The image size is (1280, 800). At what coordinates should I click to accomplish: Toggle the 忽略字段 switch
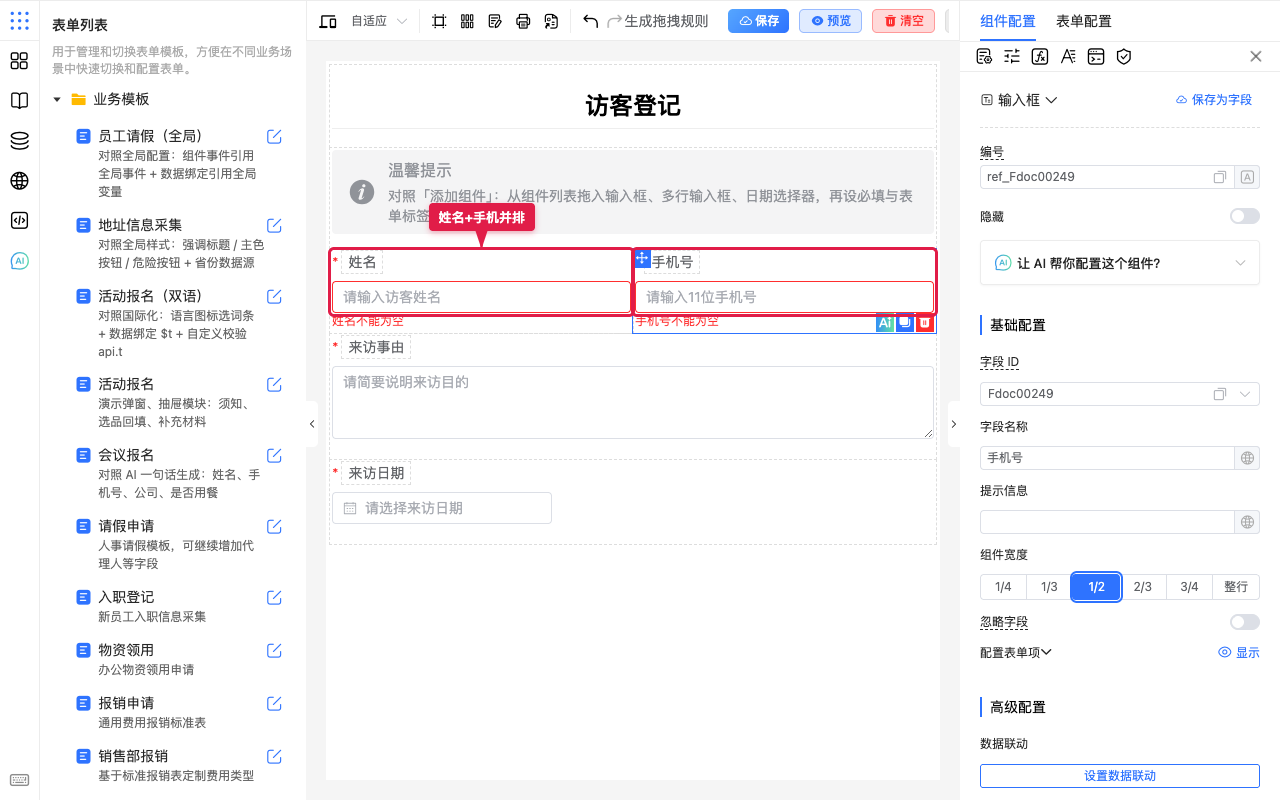1245,622
